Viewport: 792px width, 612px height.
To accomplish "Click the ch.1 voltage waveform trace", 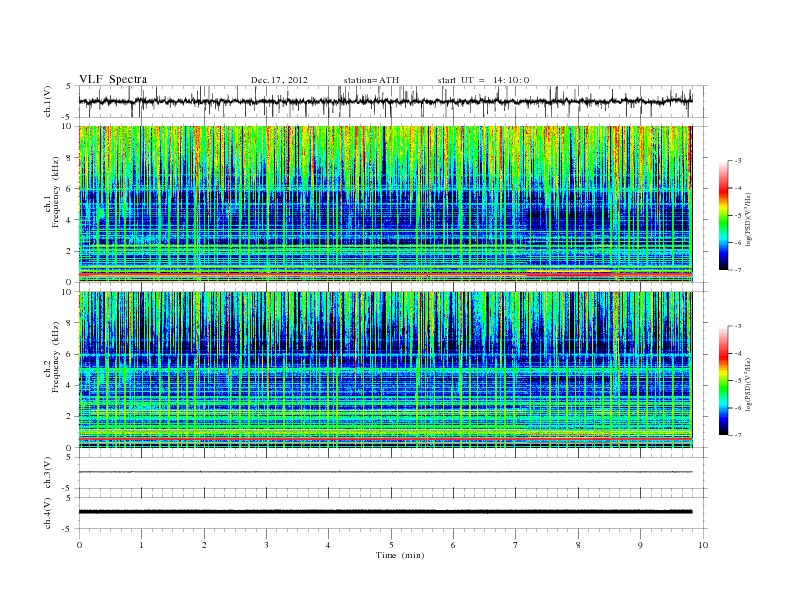I will point(385,101).
